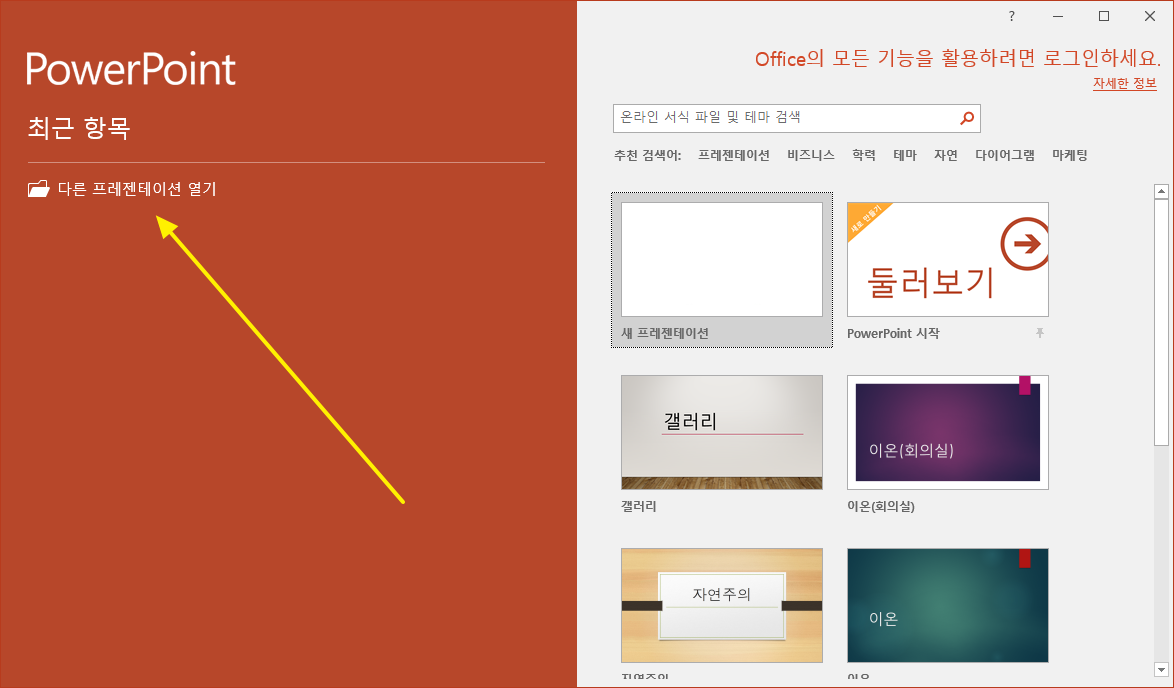Select suggested search 프레젠테이션
This screenshot has height=688, width=1174.
pos(733,156)
